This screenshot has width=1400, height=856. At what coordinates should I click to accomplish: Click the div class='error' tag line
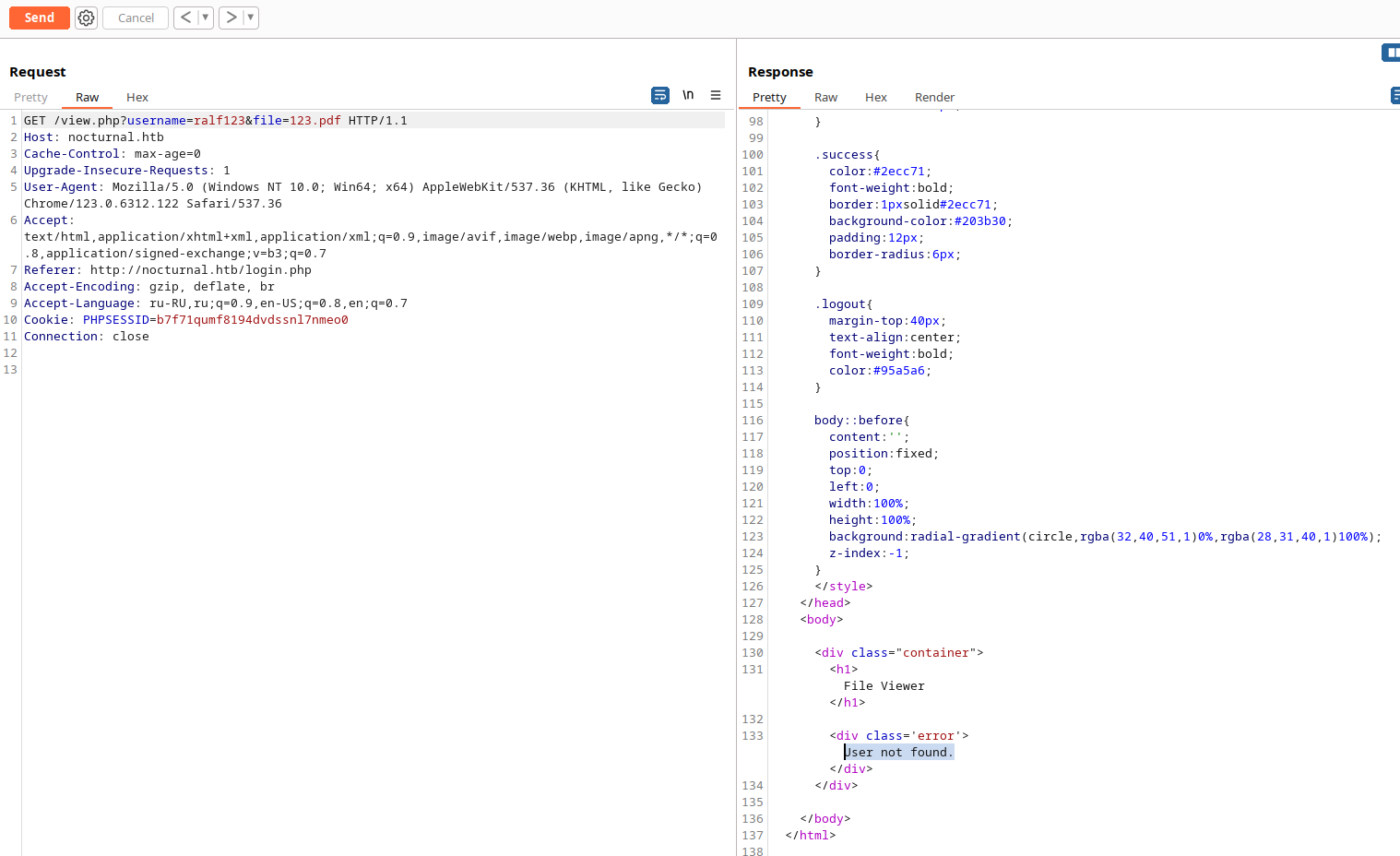point(899,736)
